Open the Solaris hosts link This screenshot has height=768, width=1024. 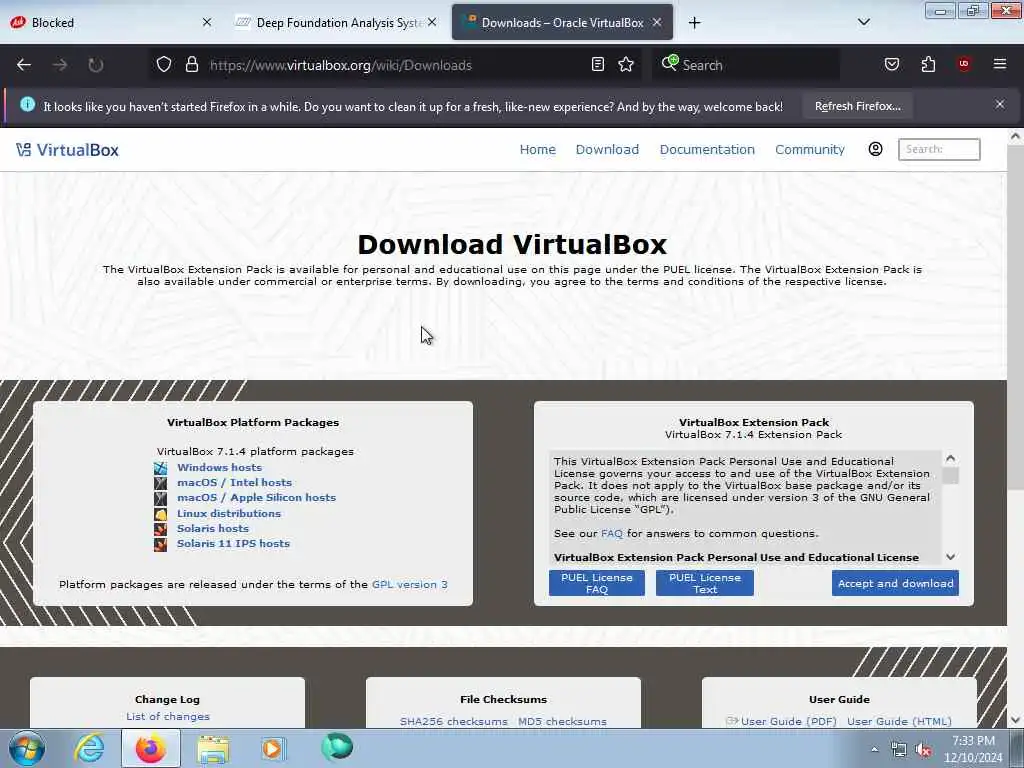tap(213, 528)
